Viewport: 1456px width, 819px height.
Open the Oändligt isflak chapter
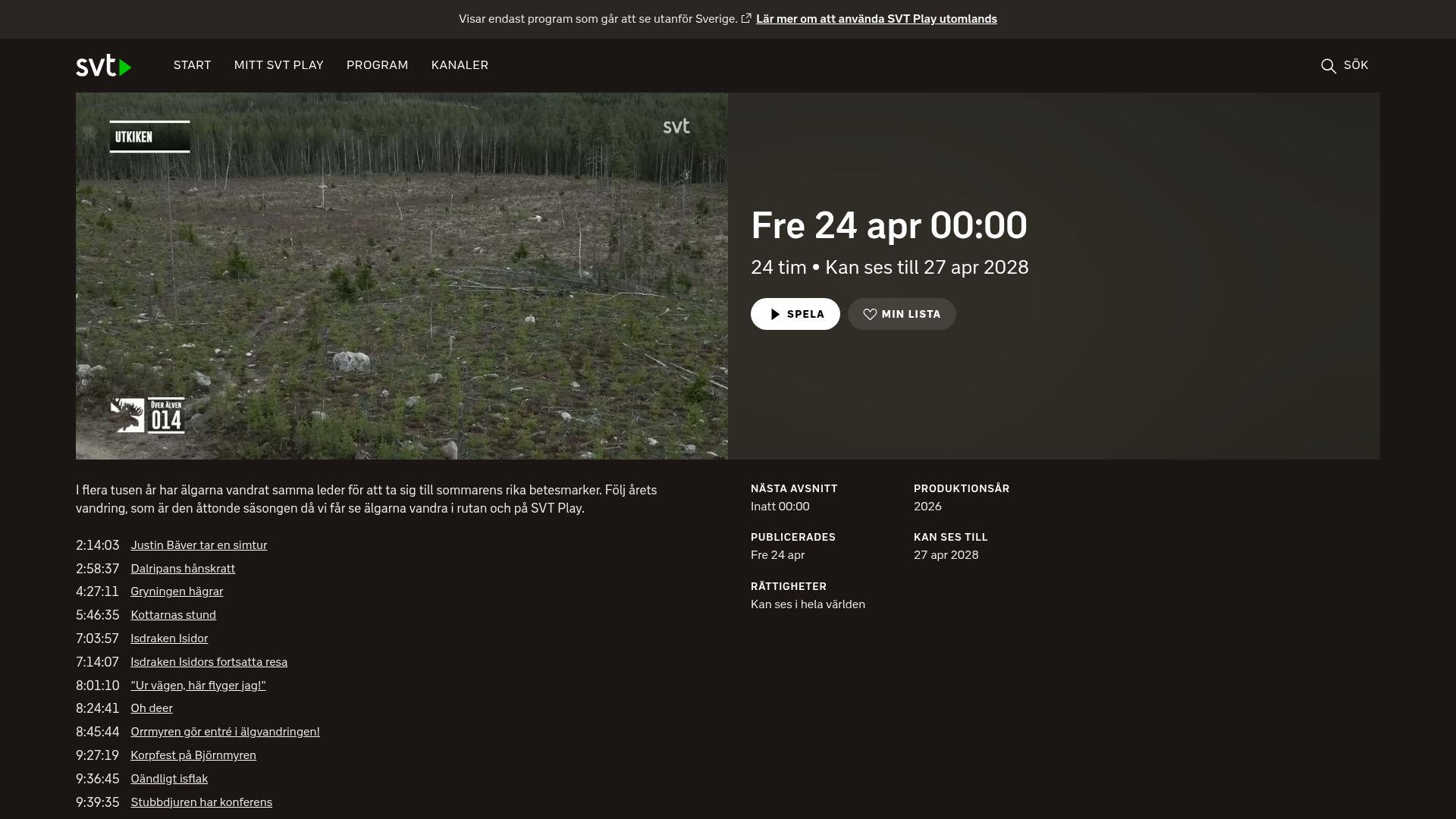tap(169, 779)
